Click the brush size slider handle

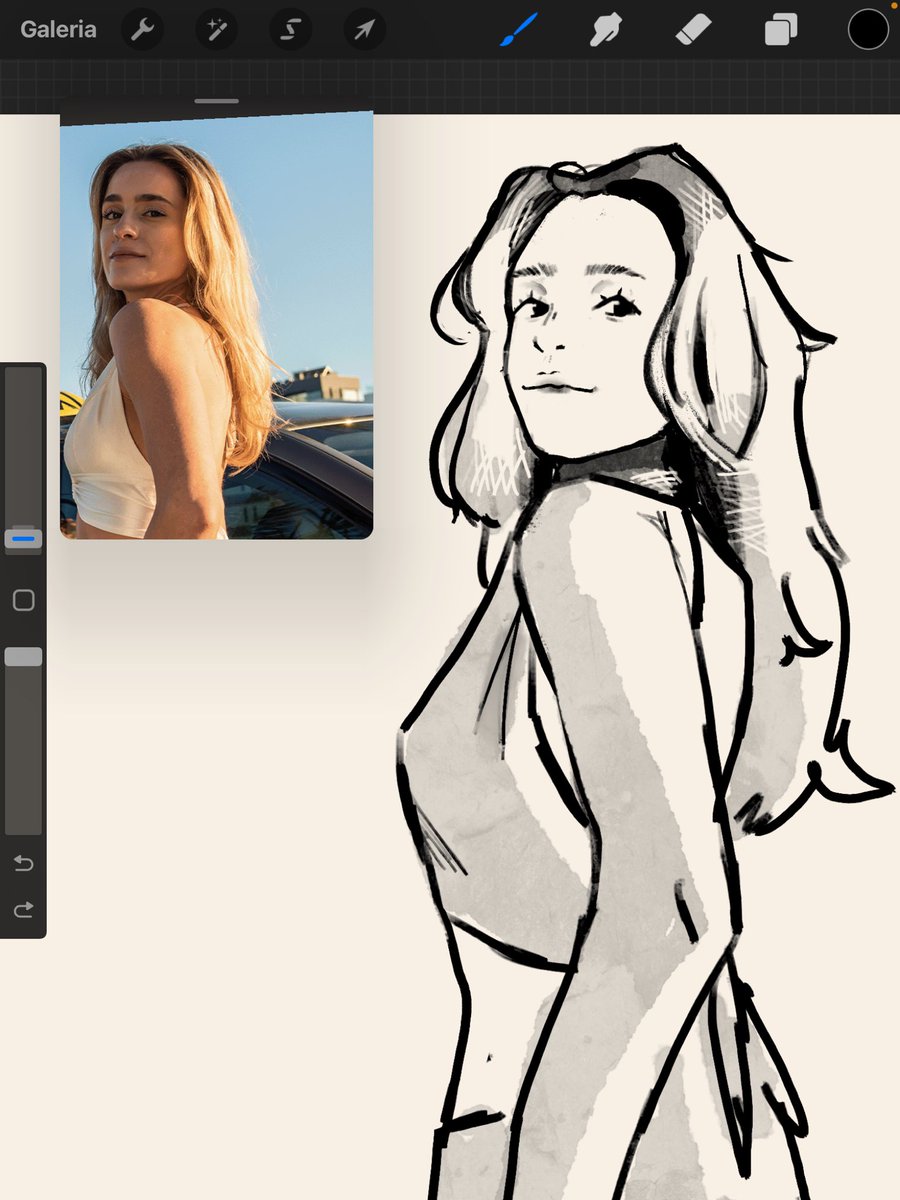click(x=23, y=539)
